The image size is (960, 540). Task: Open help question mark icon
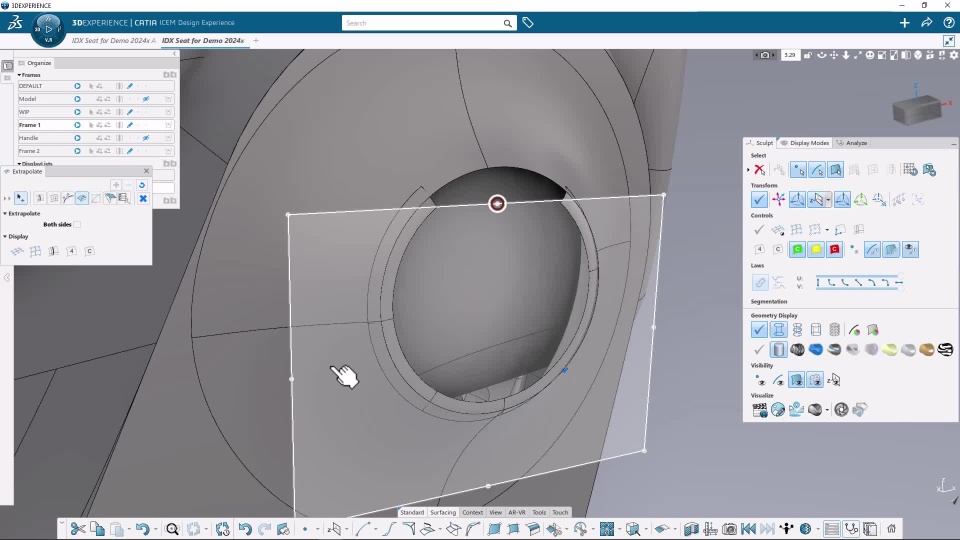[948, 23]
